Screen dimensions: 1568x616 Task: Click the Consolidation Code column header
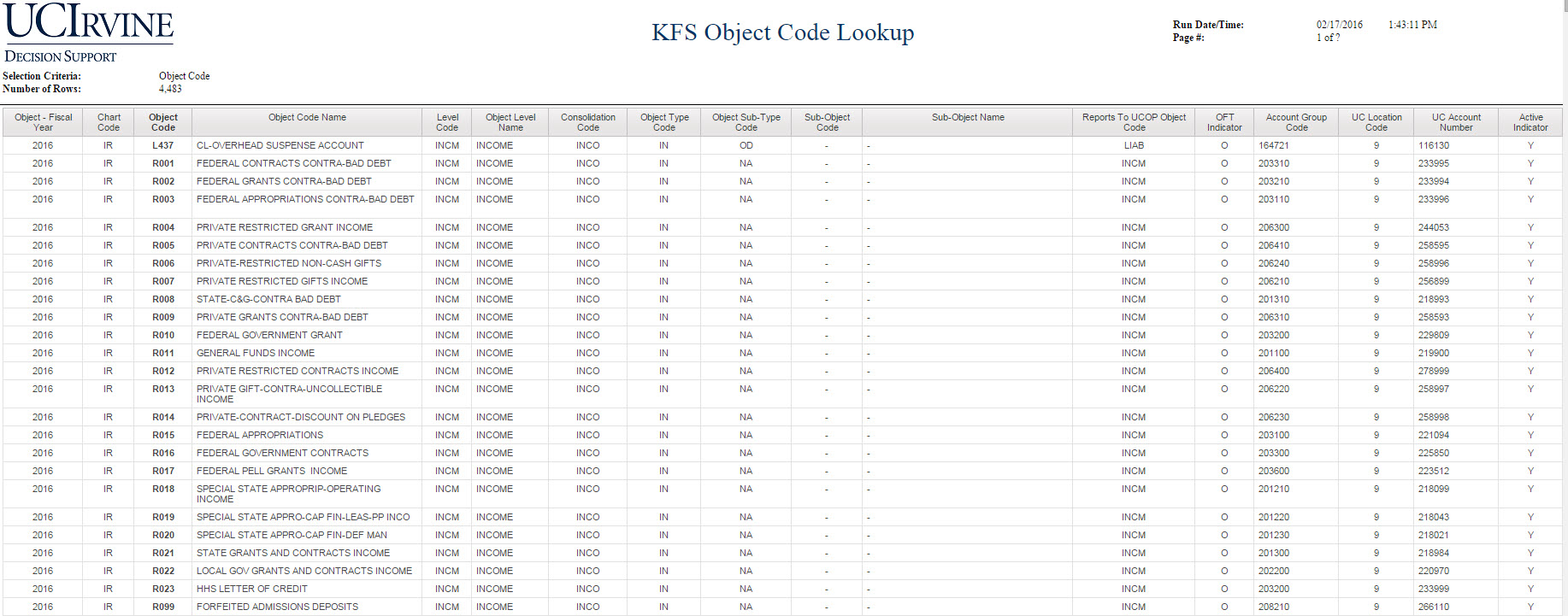click(x=588, y=122)
